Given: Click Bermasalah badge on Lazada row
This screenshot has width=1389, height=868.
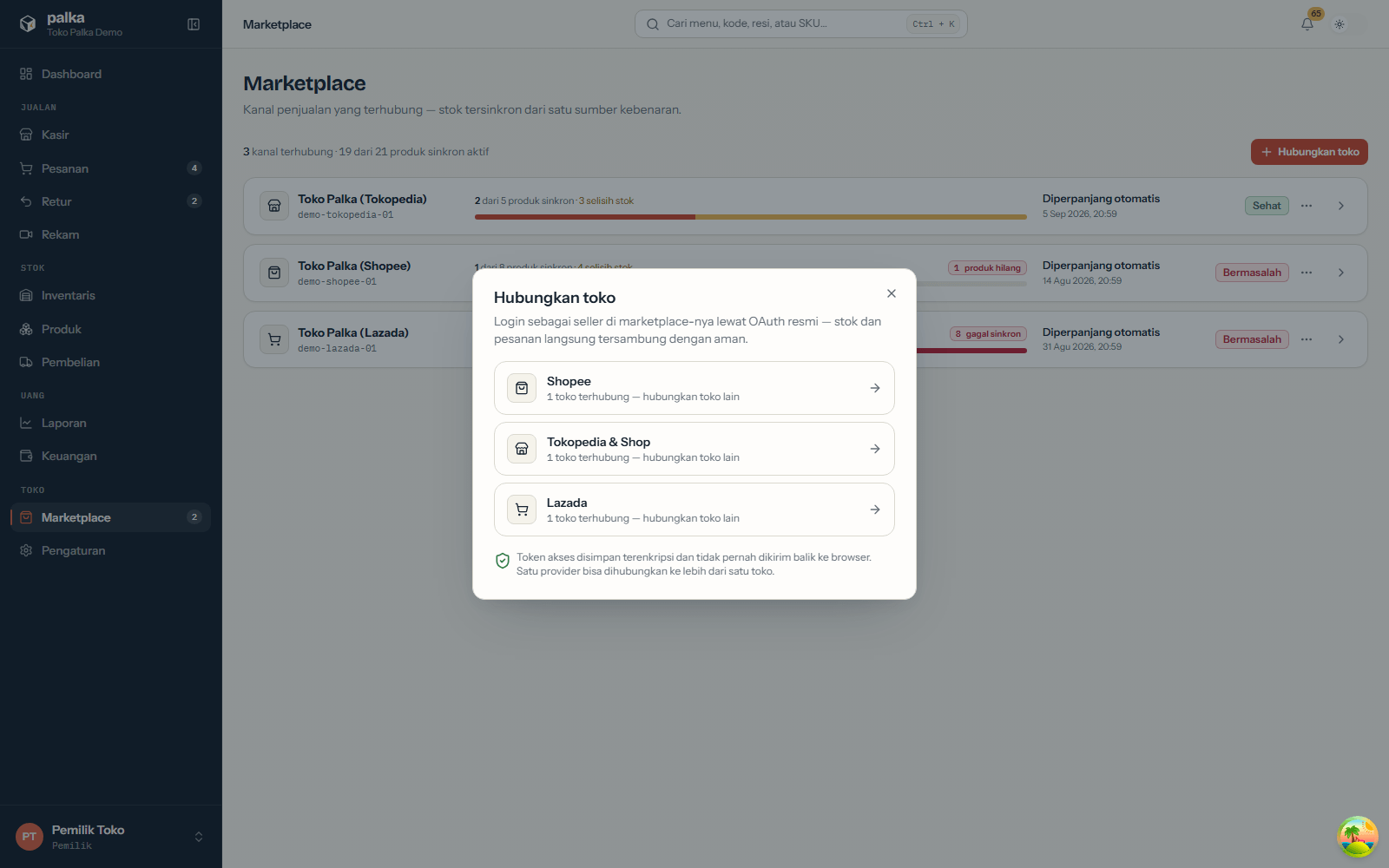Looking at the screenshot, I should (1252, 339).
